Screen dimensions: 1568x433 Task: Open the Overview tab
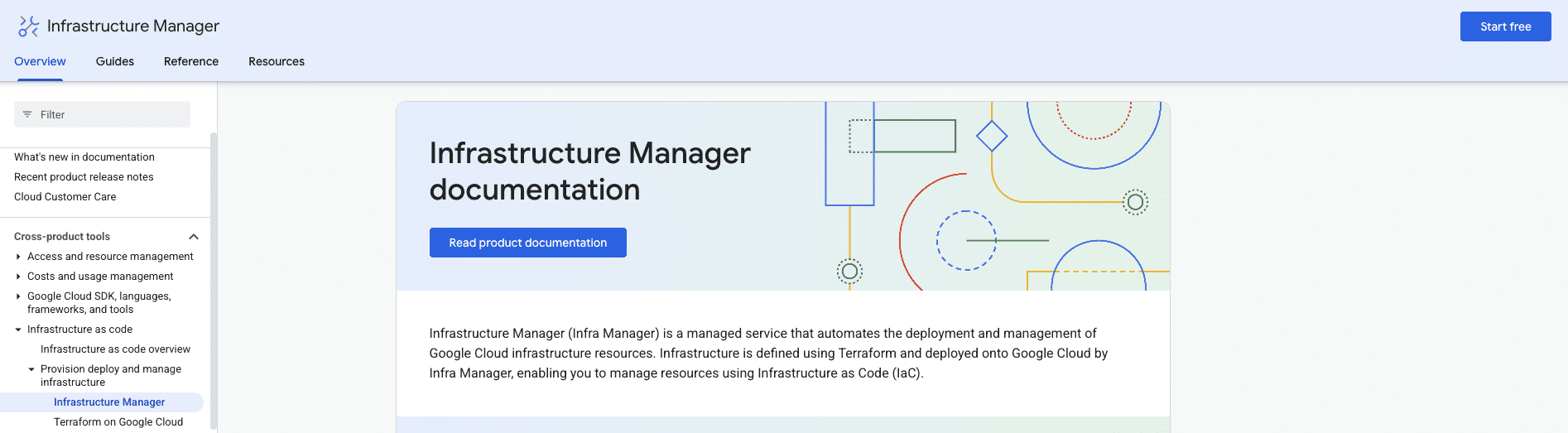point(40,61)
